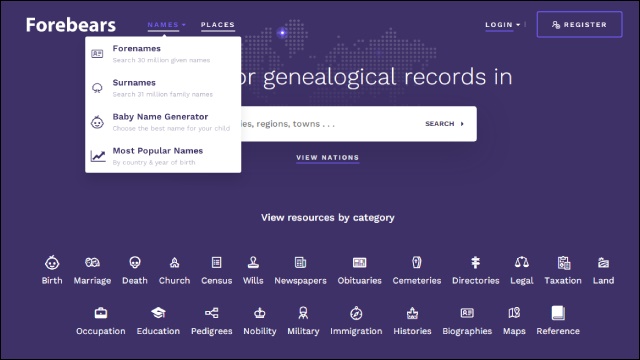The height and width of the screenshot is (360, 640).
Task: Open the Obituaries category icon
Action: tap(360, 262)
